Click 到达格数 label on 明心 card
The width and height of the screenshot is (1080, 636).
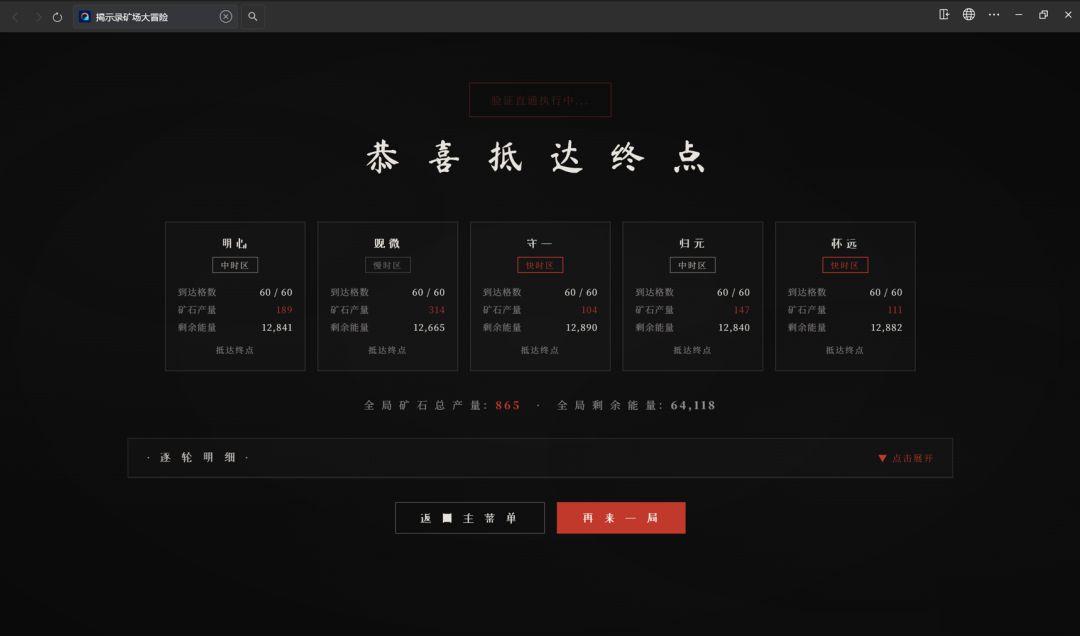click(x=197, y=292)
